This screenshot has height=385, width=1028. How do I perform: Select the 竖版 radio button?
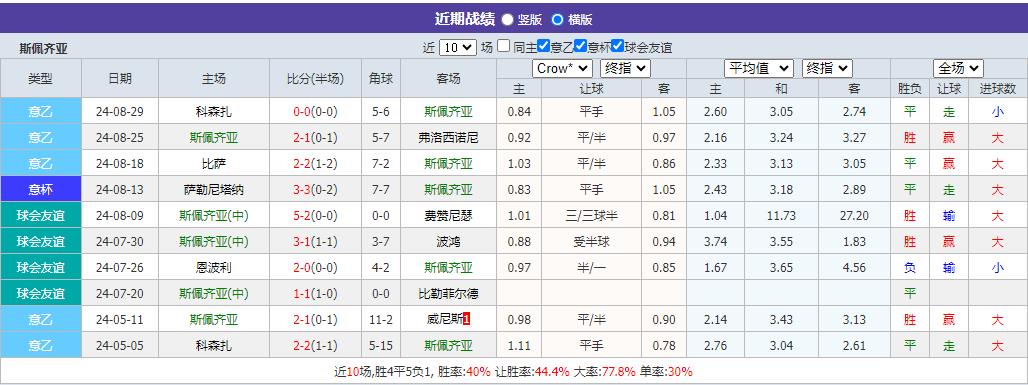point(507,20)
